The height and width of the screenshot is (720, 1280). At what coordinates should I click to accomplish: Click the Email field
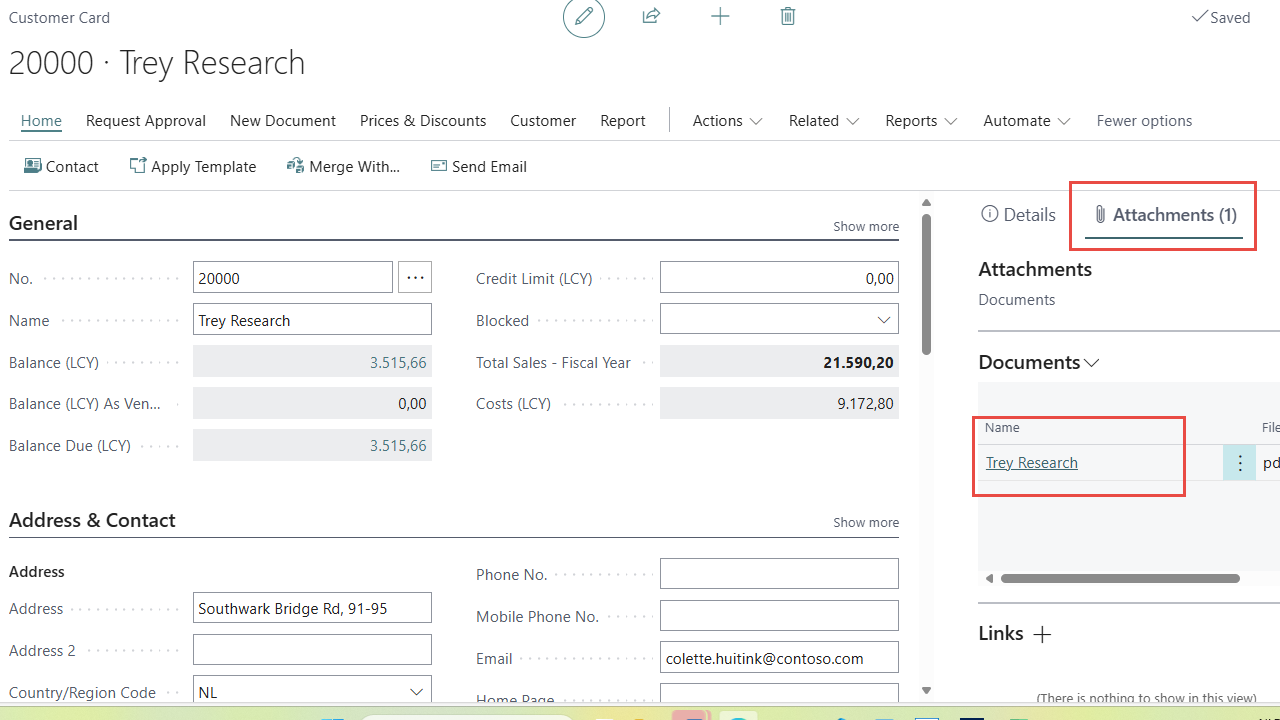tap(779, 658)
